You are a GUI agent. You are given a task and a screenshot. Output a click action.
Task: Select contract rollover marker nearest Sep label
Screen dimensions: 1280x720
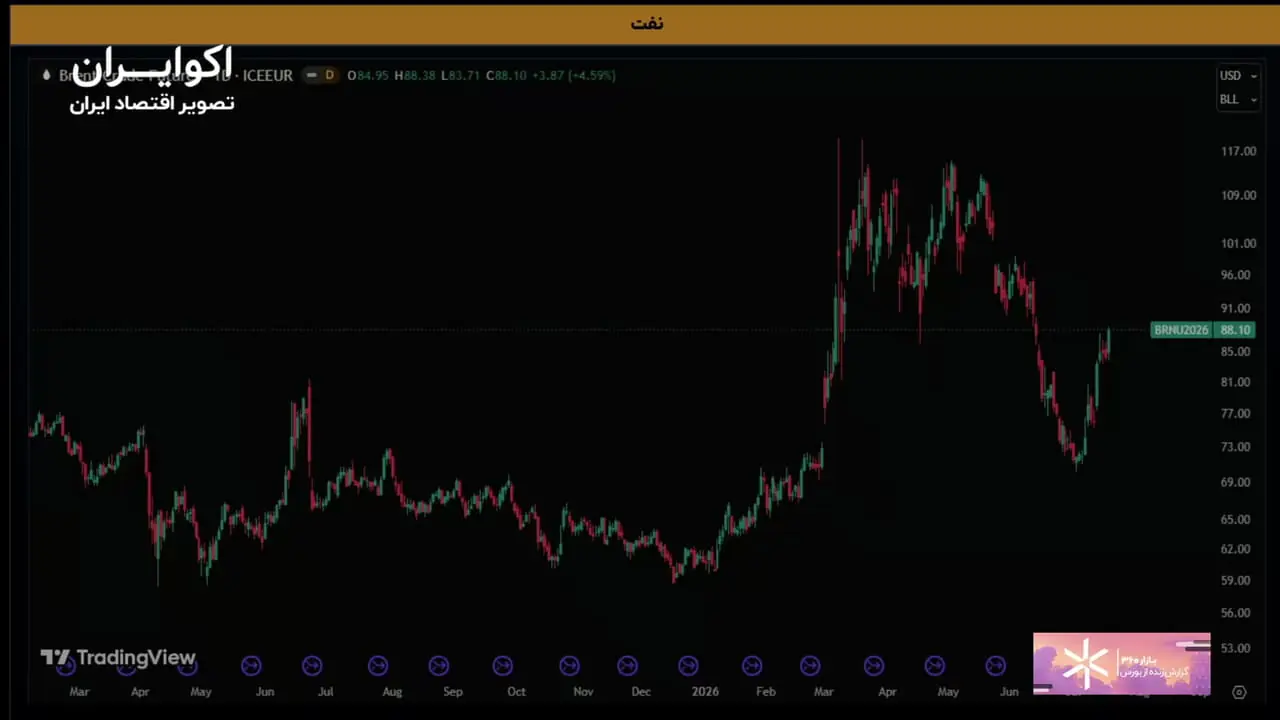pos(439,665)
